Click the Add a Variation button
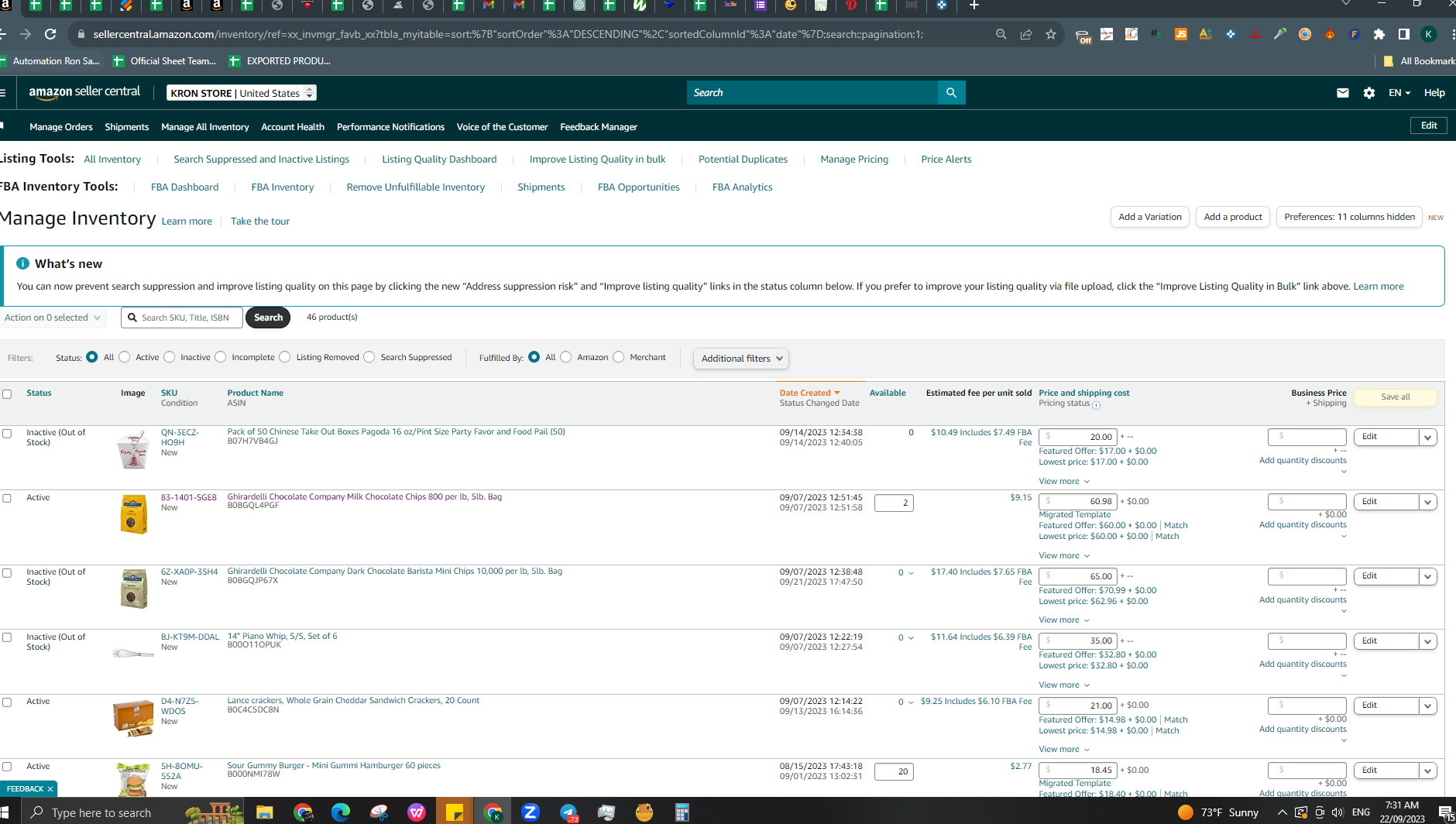 (x=1150, y=217)
